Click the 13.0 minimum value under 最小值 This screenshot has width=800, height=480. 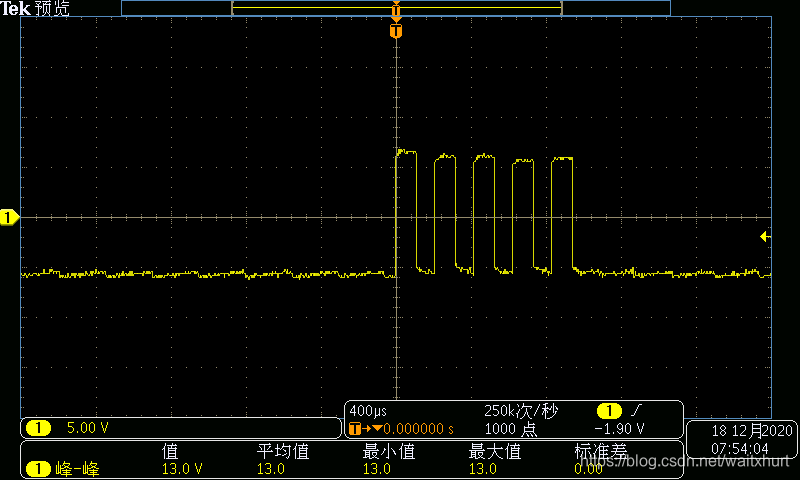[x=377, y=469]
